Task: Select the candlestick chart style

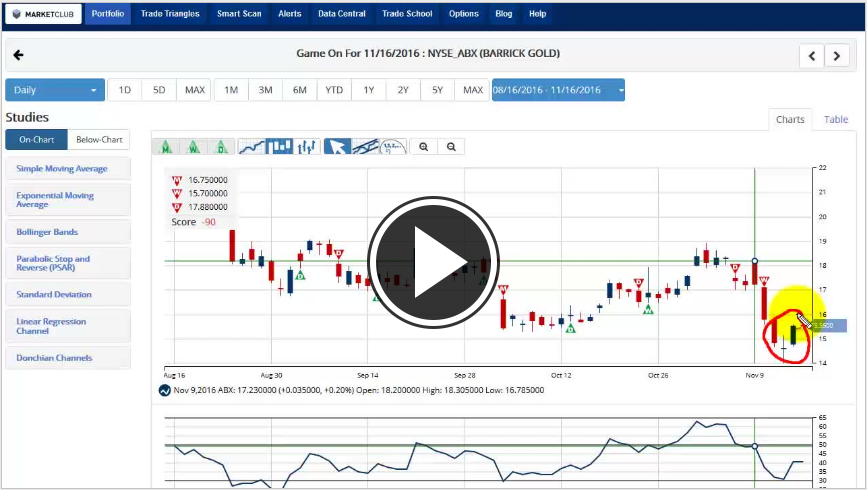Action: (280, 146)
